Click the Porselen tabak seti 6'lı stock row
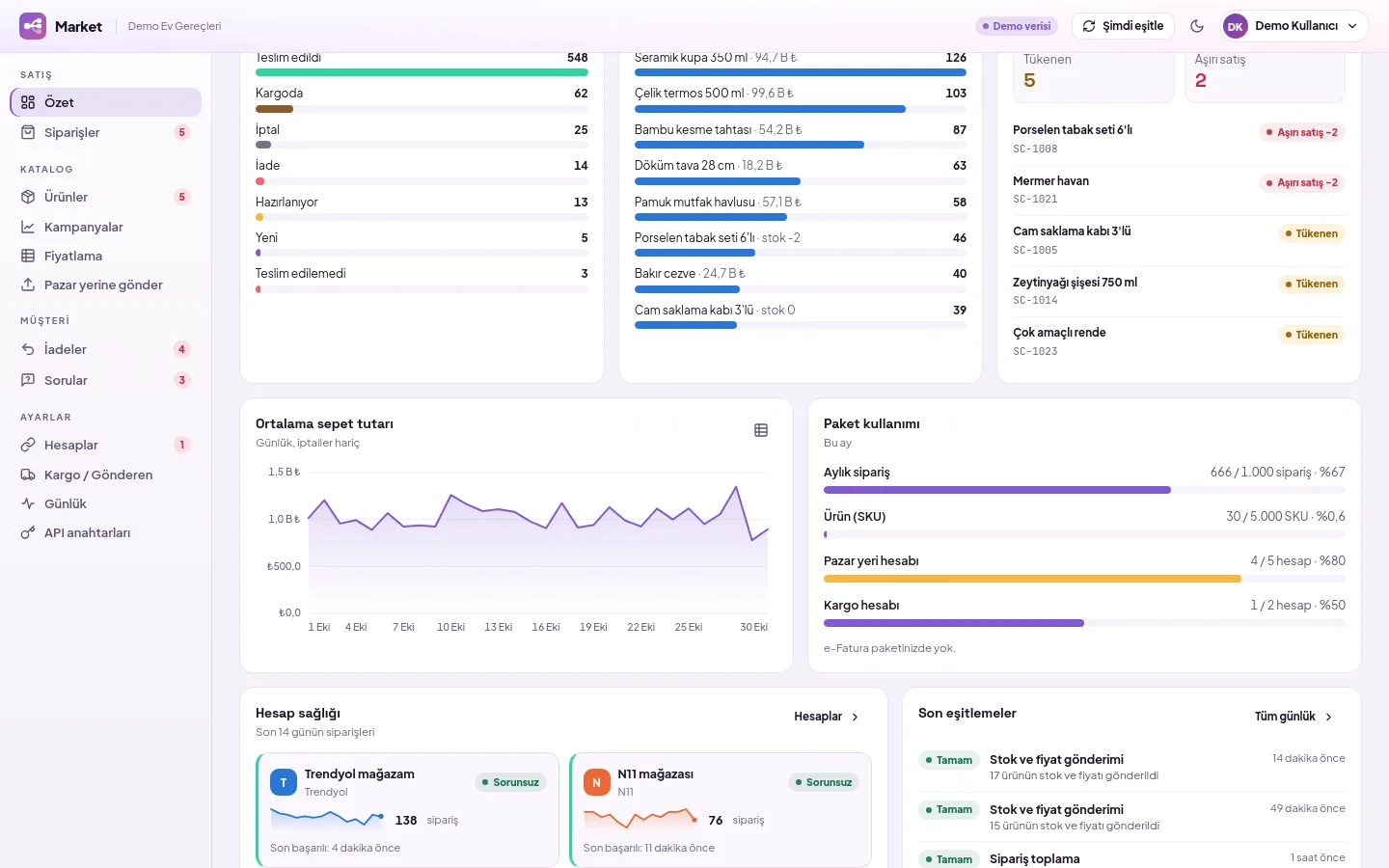Image resolution: width=1389 pixels, height=868 pixels. (1179, 139)
